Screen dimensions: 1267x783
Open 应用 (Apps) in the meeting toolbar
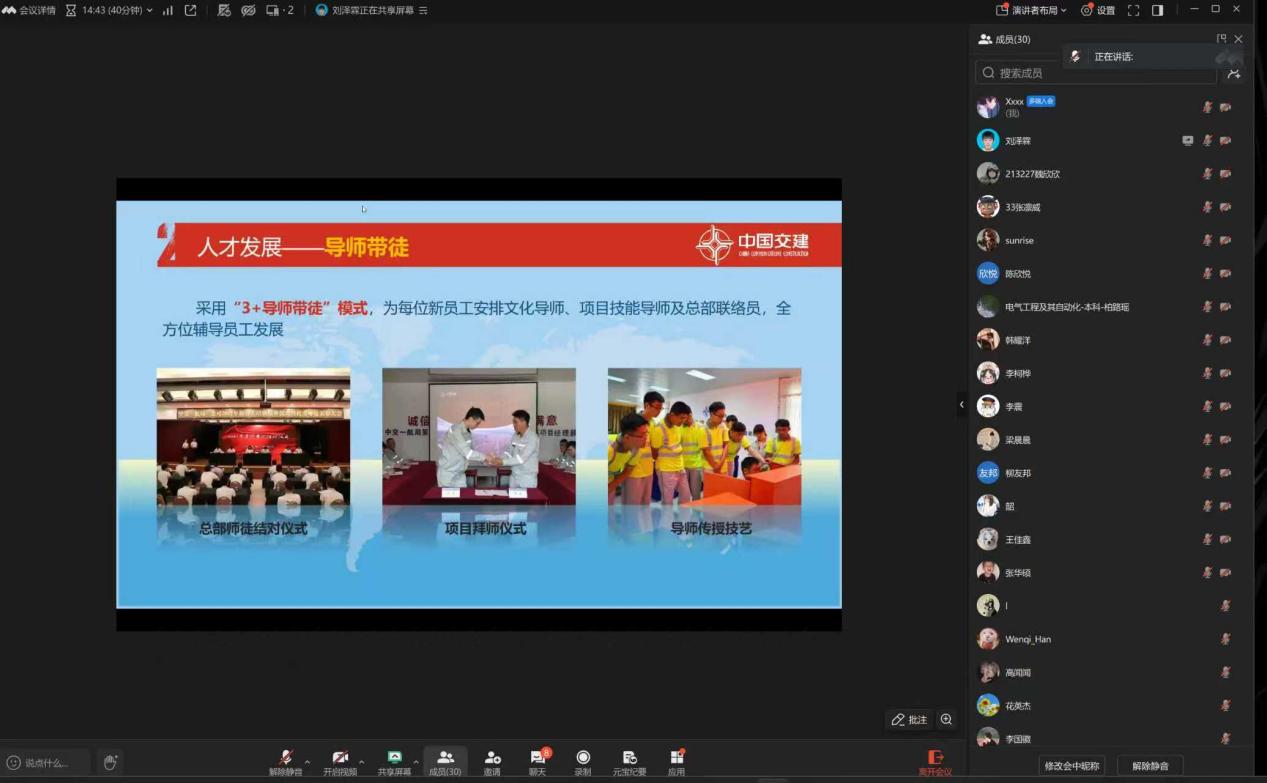(677, 761)
